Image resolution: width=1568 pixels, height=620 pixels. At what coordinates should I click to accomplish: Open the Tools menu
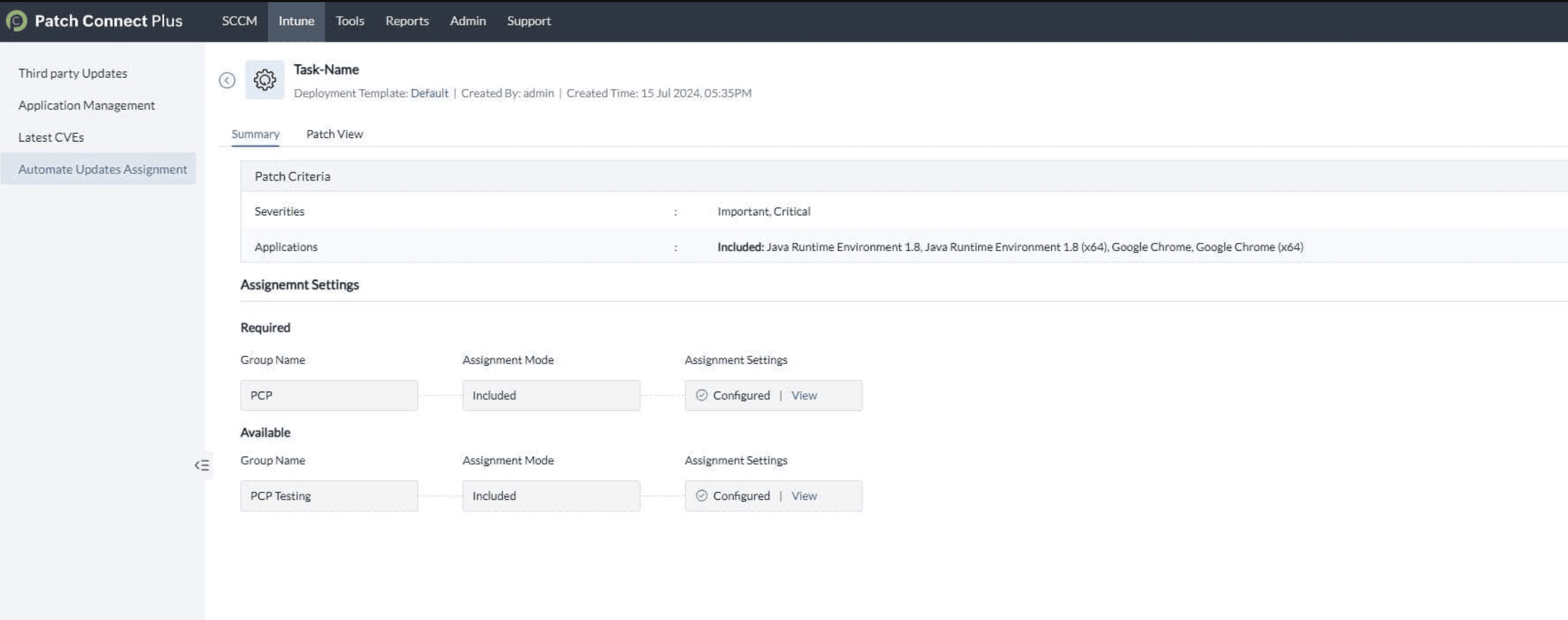click(350, 21)
